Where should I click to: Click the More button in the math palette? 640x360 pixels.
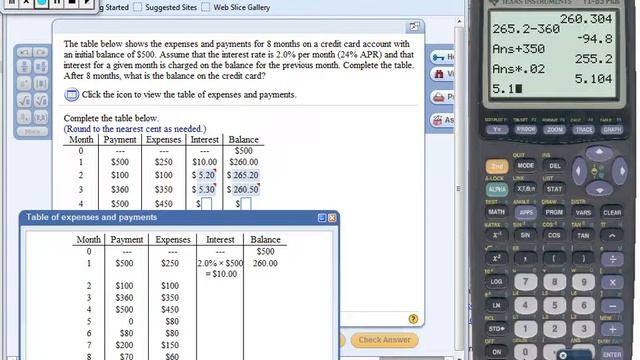click(x=32, y=132)
